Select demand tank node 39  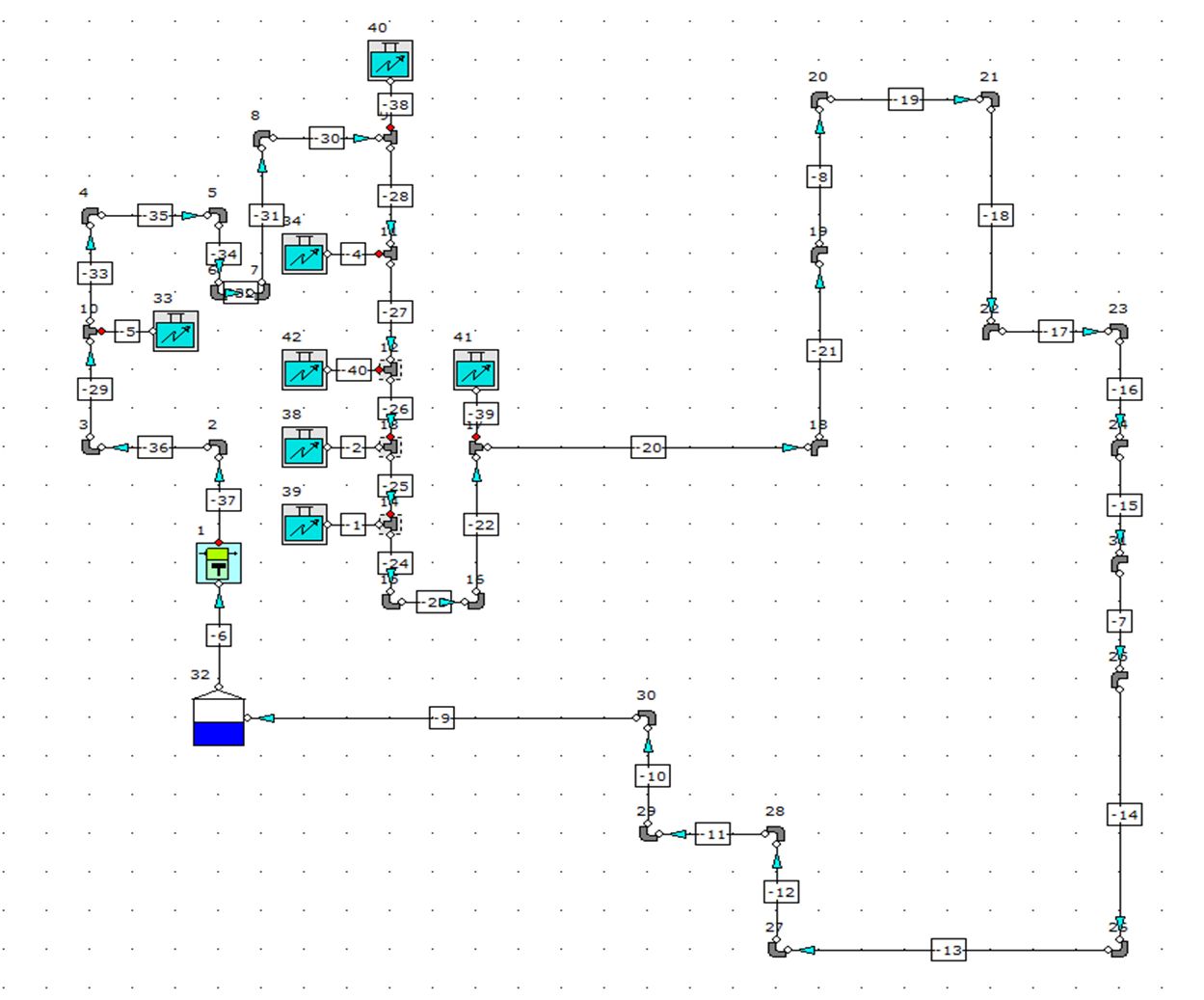coord(305,524)
